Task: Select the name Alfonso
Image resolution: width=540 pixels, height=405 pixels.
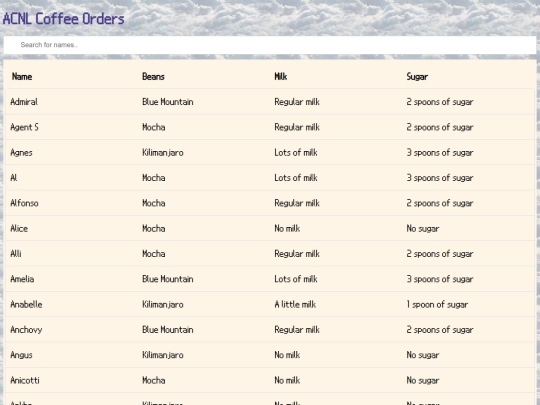Action: point(24,203)
